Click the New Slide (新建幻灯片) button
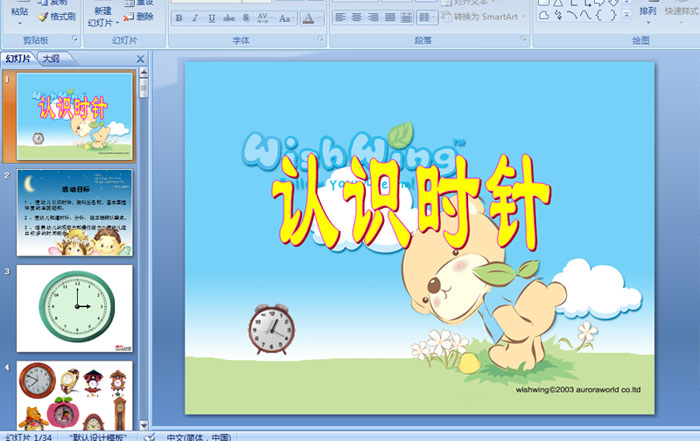This screenshot has height=441, width=700. [x=103, y=16]
